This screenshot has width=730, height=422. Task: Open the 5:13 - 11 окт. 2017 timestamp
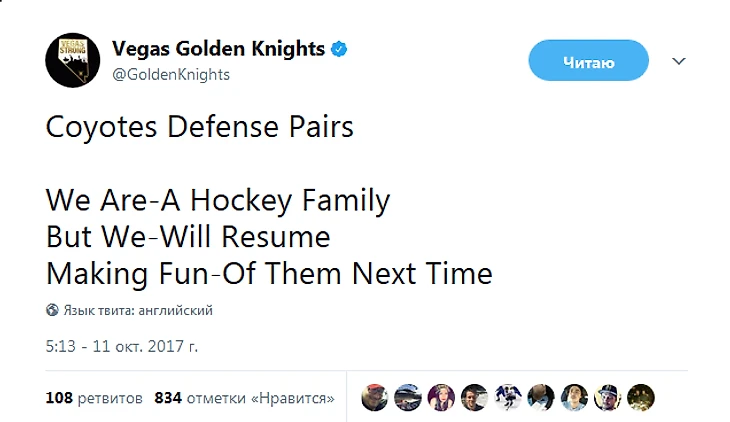click(x=121, y=346)
